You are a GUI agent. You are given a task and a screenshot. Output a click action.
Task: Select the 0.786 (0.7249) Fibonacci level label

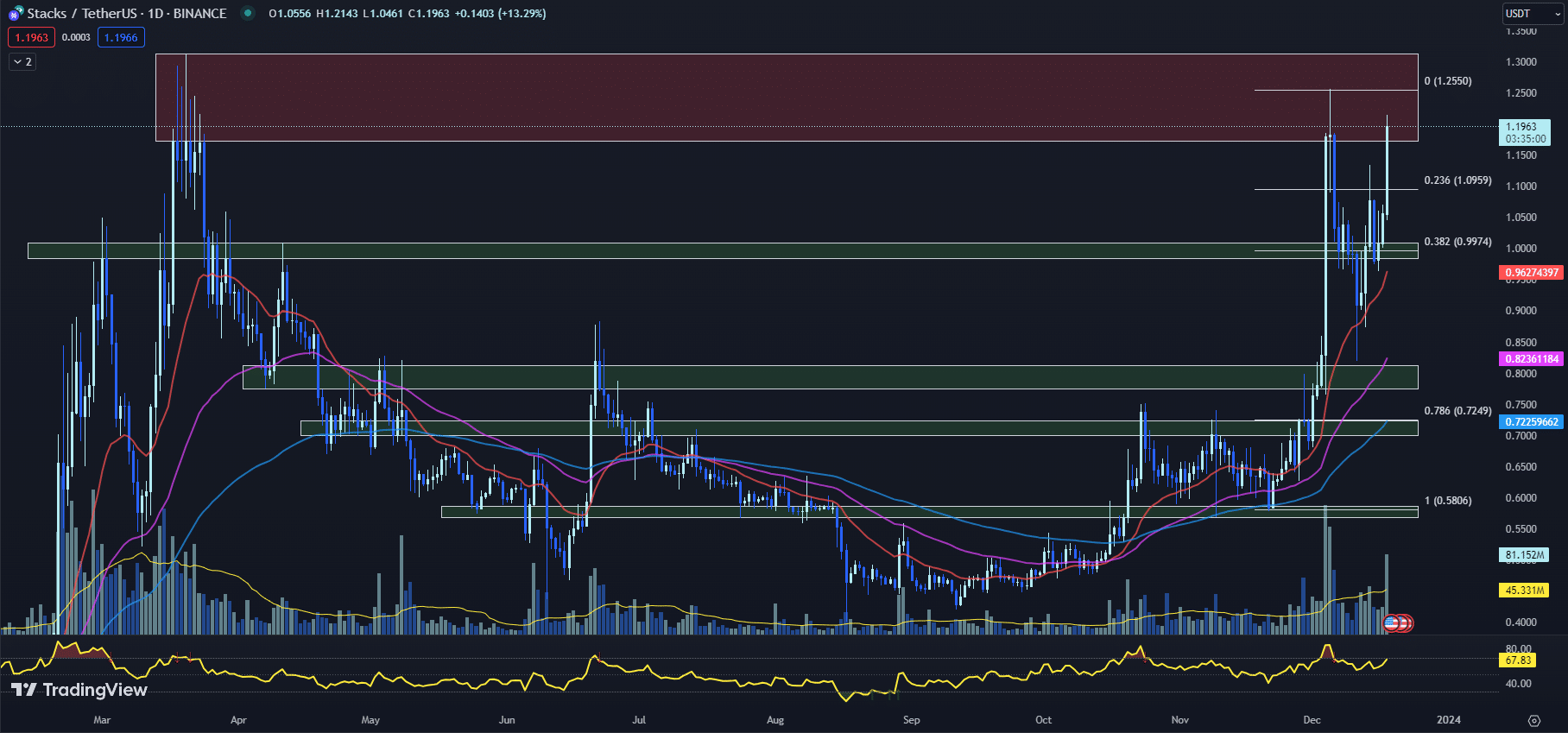[x=1457, y=411]
